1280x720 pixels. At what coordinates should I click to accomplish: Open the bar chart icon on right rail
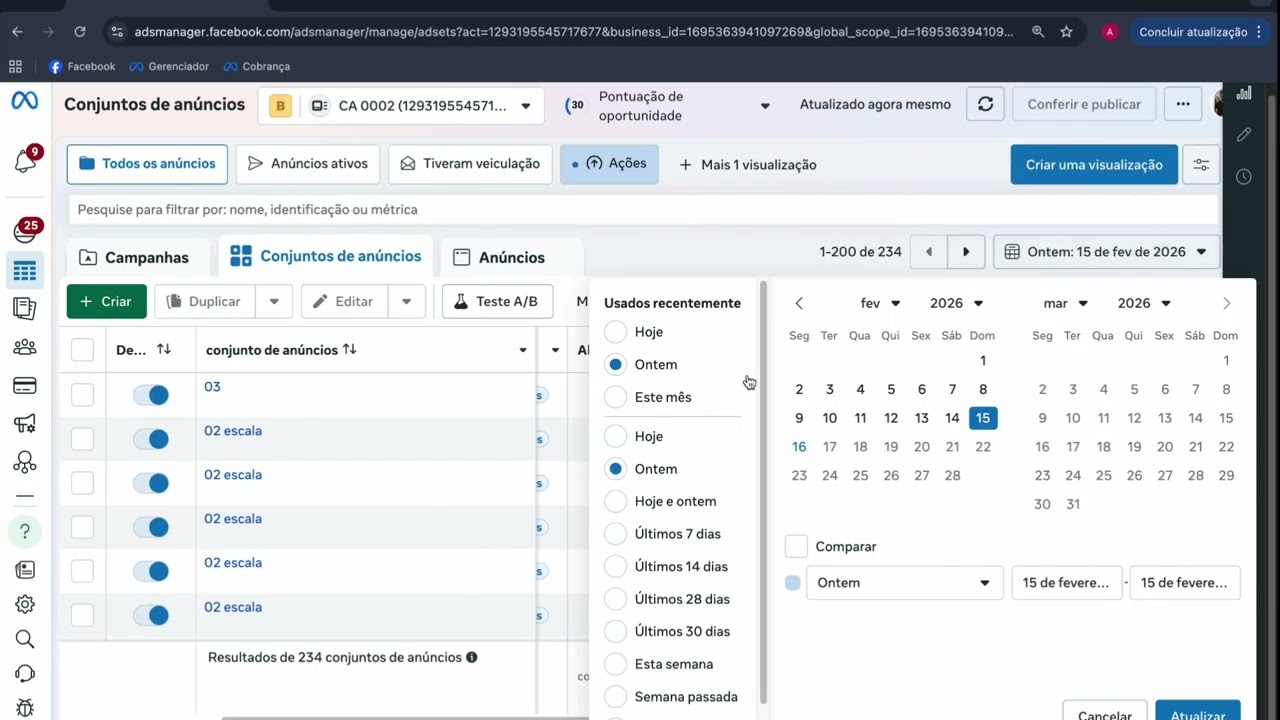1244,94
